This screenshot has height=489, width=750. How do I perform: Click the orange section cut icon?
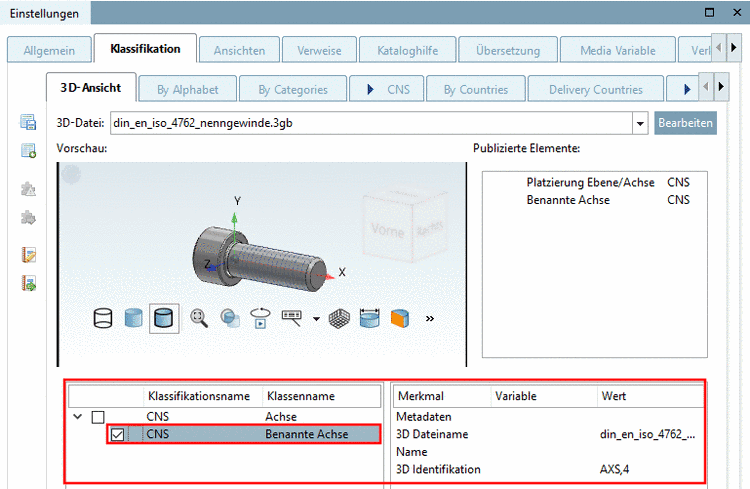tap(400, 318)
